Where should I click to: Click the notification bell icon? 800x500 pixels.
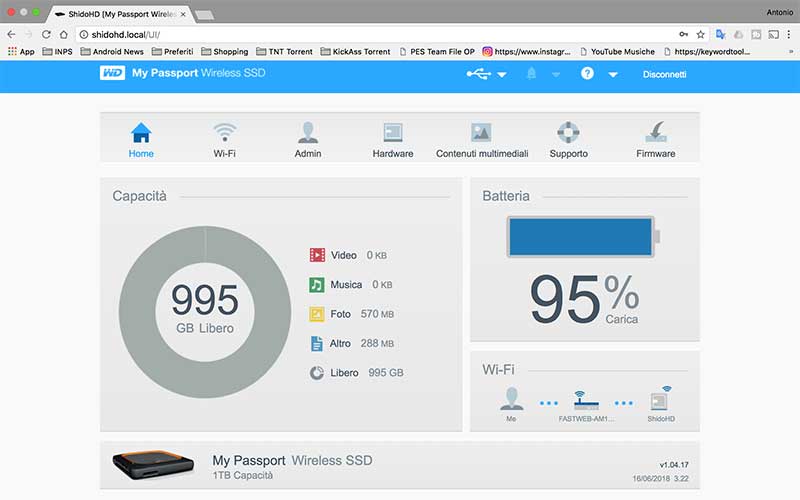531,74
